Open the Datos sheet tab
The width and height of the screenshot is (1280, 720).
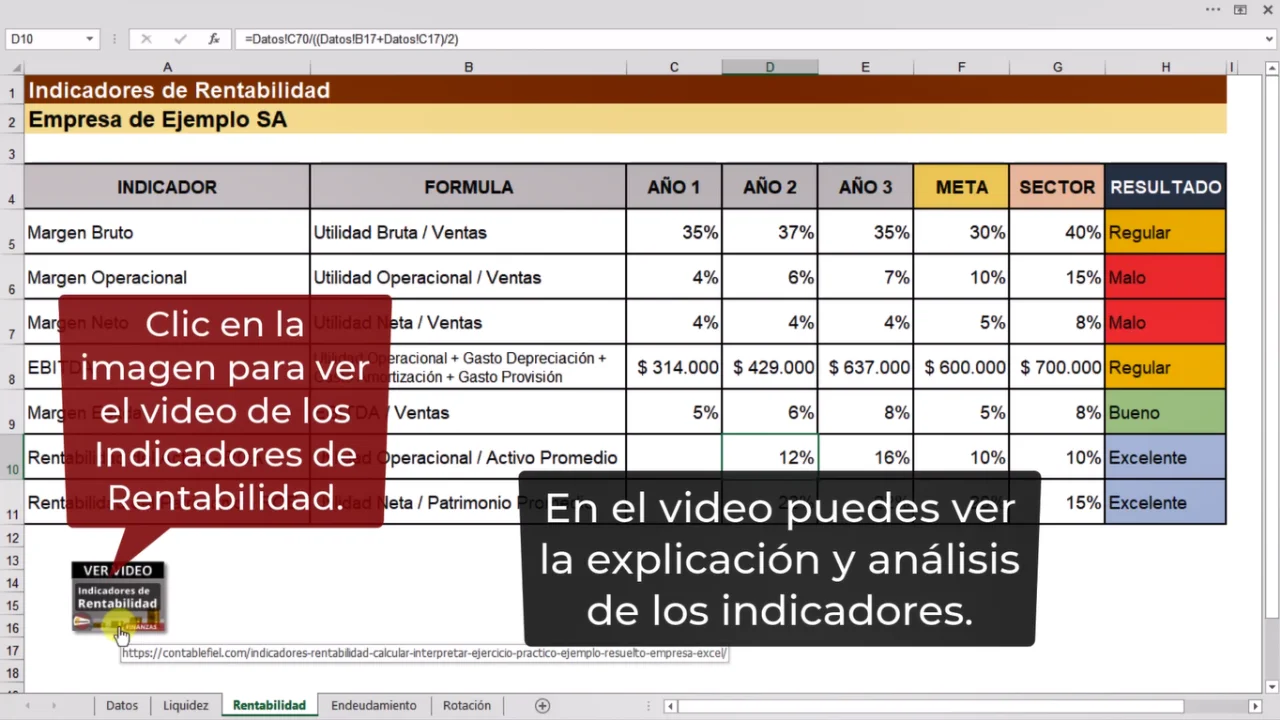pyautogui.click(x=122, y=705)
